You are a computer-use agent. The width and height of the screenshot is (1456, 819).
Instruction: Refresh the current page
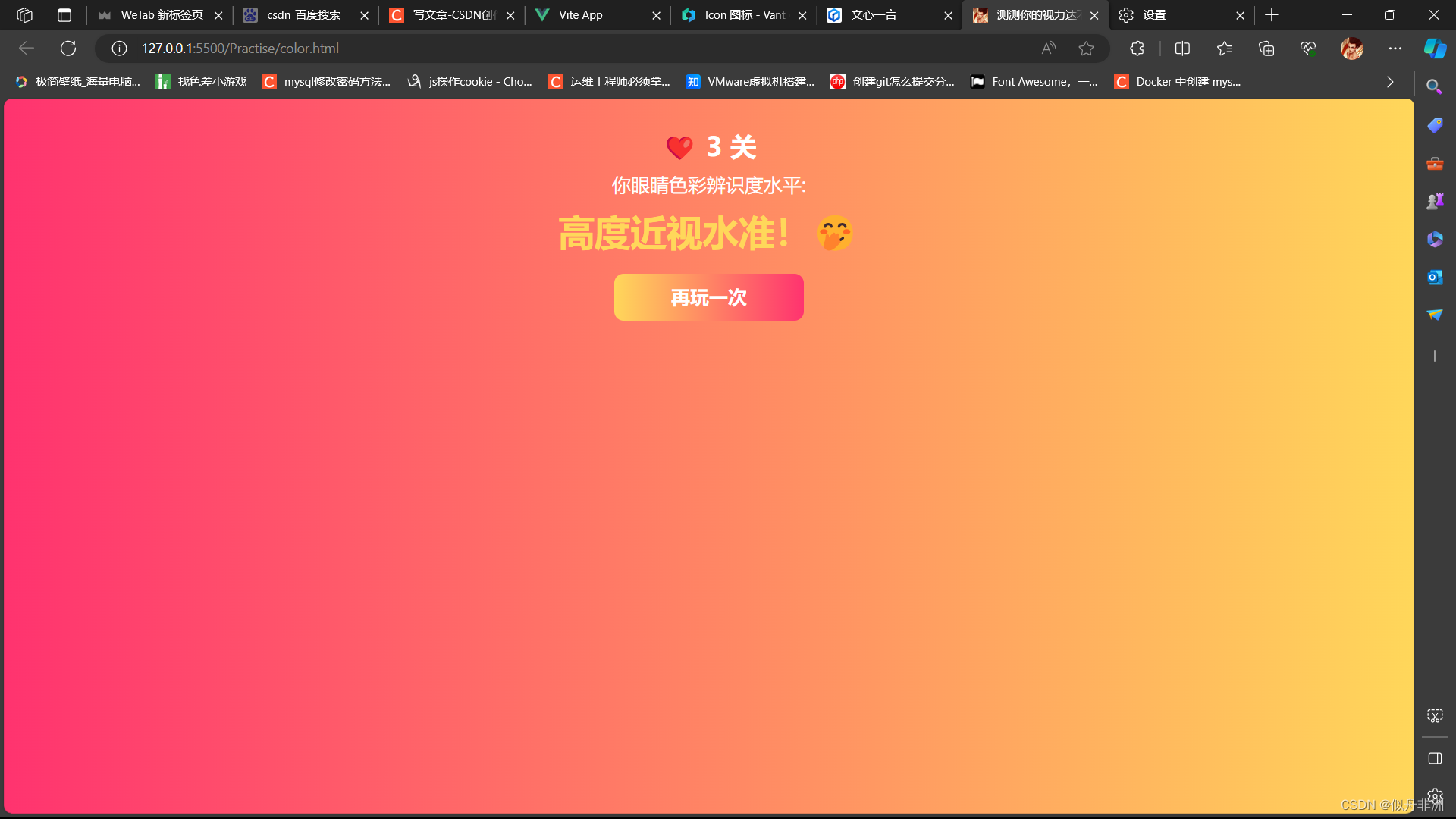[x=68, y=49]
